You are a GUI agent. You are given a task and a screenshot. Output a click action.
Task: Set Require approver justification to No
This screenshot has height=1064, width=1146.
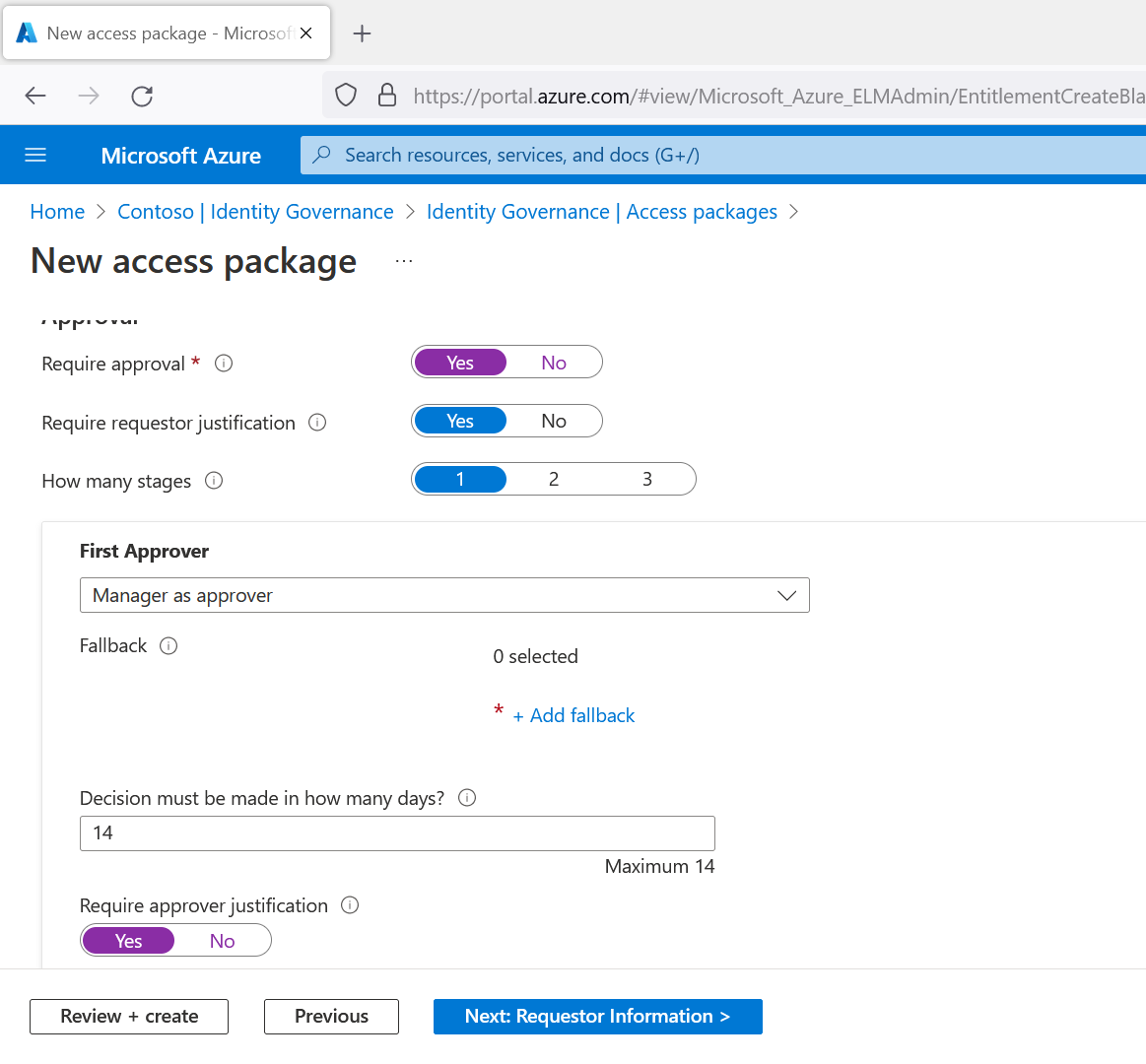click(x=222, y=941)
